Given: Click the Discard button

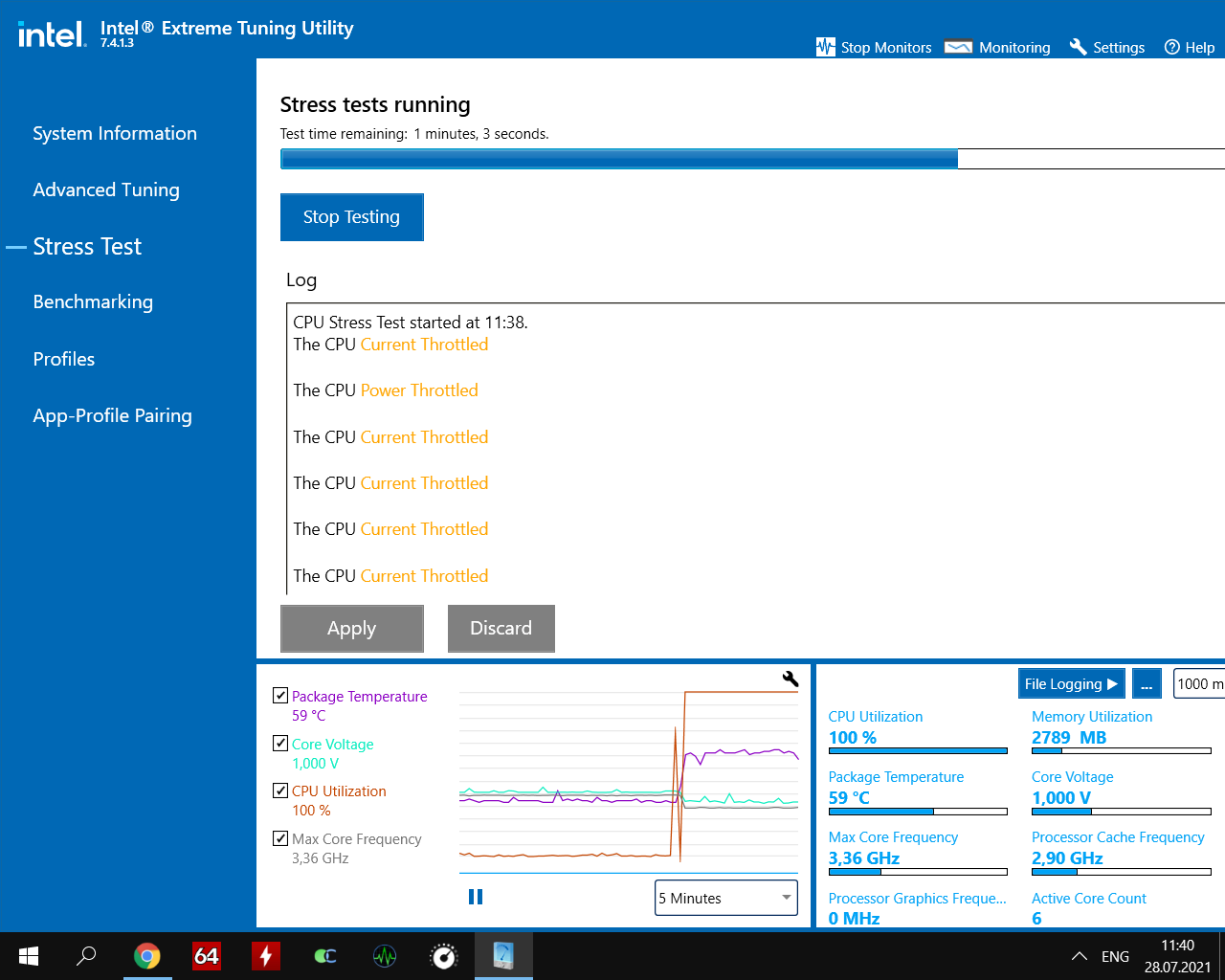Looking at the screenshot, I should point(501,629).
